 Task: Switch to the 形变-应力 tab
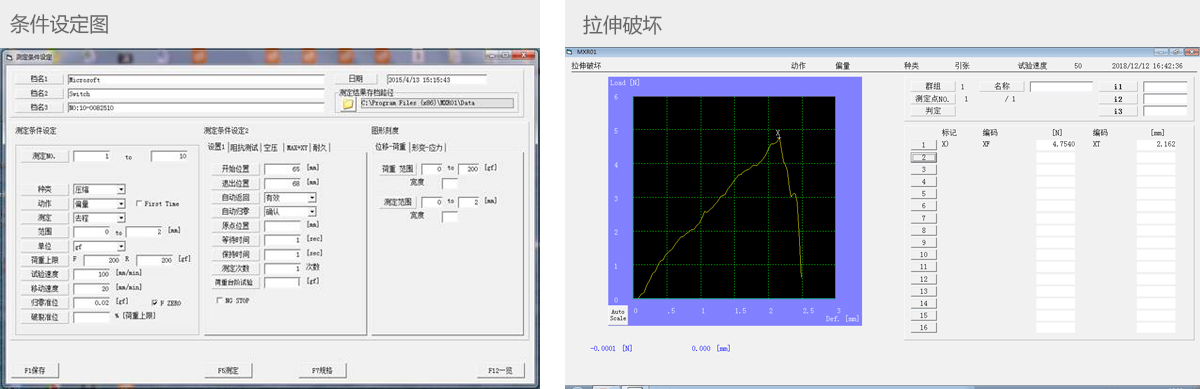(427, 147)
